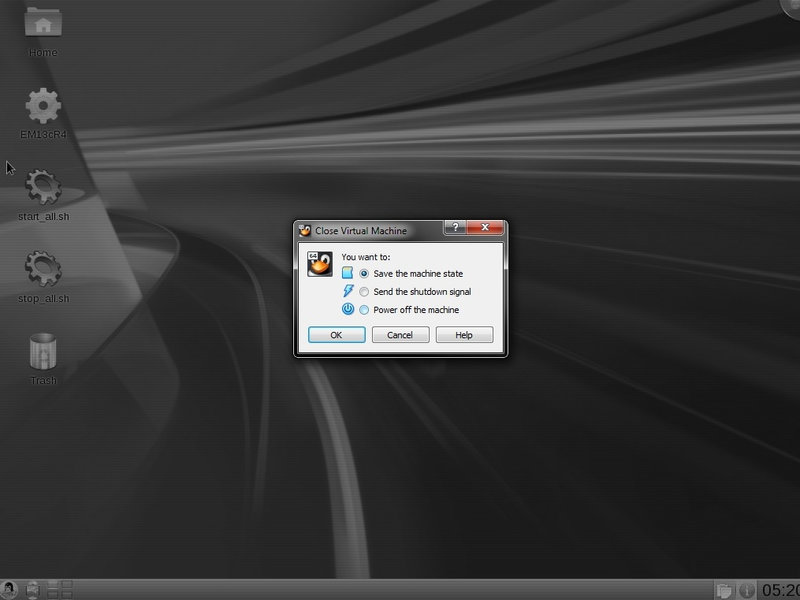Click the 64-bit Linux penguin icon
This screenshot has height=600, width=800.
(319, 264)
